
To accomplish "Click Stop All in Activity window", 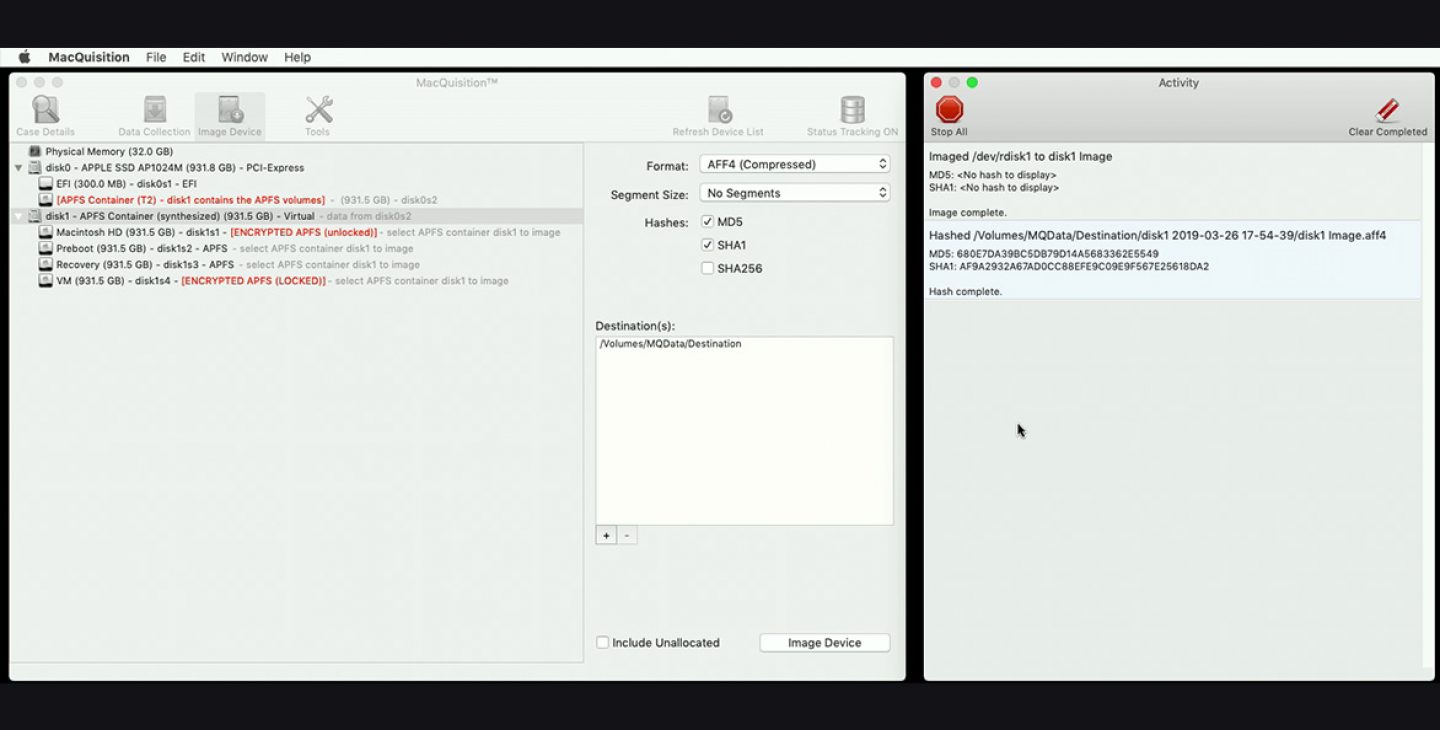I will [x=949, y=116].
